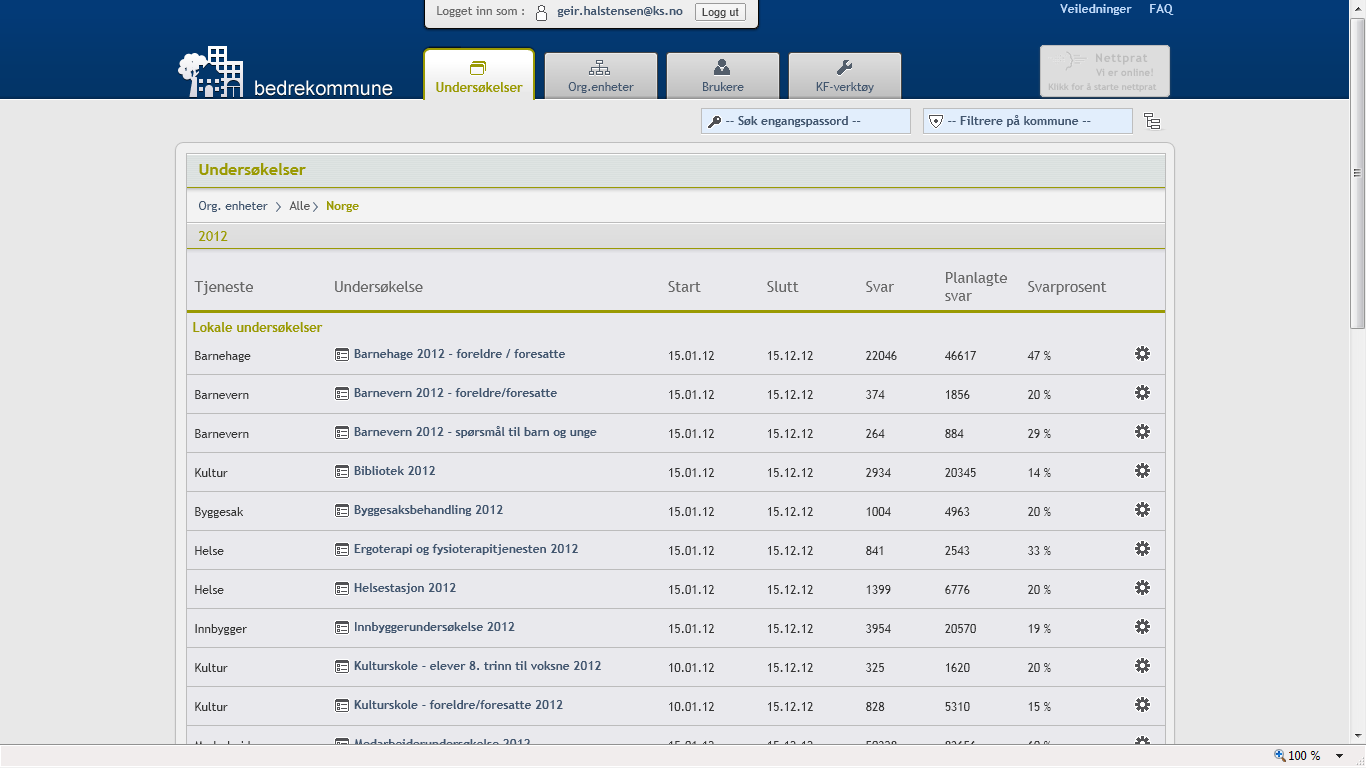Switch to Undersøkelser tab

click(479, 75)
